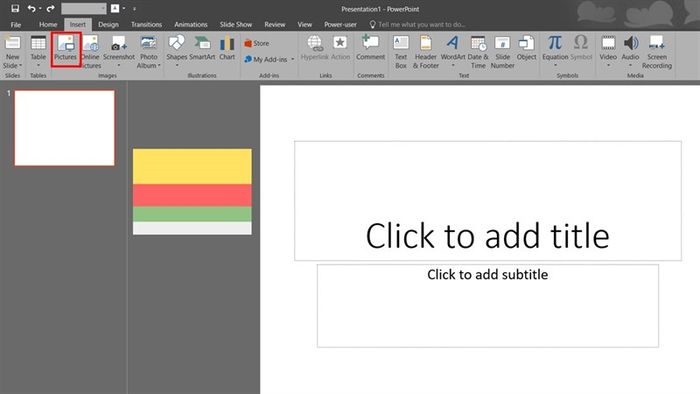Click the Header & Footer button
The image size is (700, 394).
pos(425,52)
